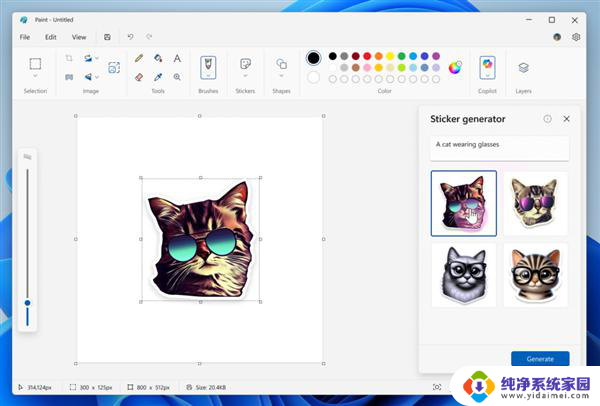Pick the Fill bucket tool
Viewport: 600px width, 406px height.
[158, 58]
